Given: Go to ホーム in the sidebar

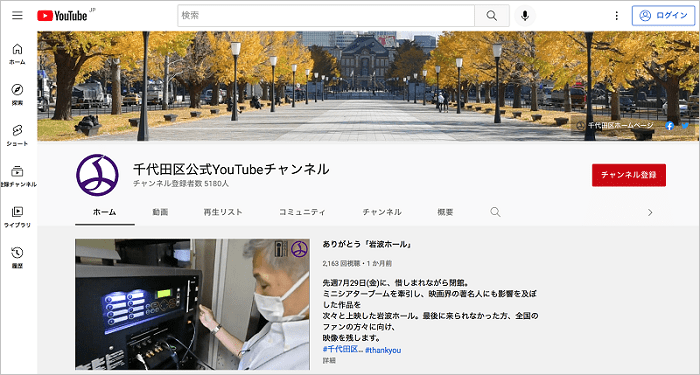Looking at the screenshot, I should pyautogui.click(x=17, y=54).
